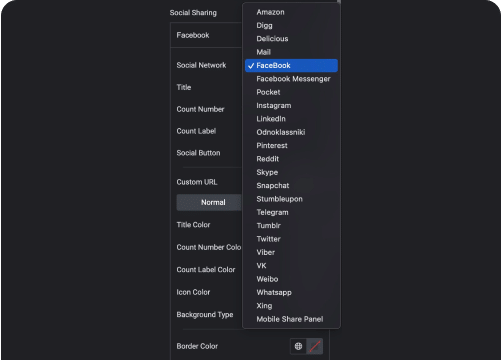
Task: Select the checked FaceBook option
Action: 291,66
